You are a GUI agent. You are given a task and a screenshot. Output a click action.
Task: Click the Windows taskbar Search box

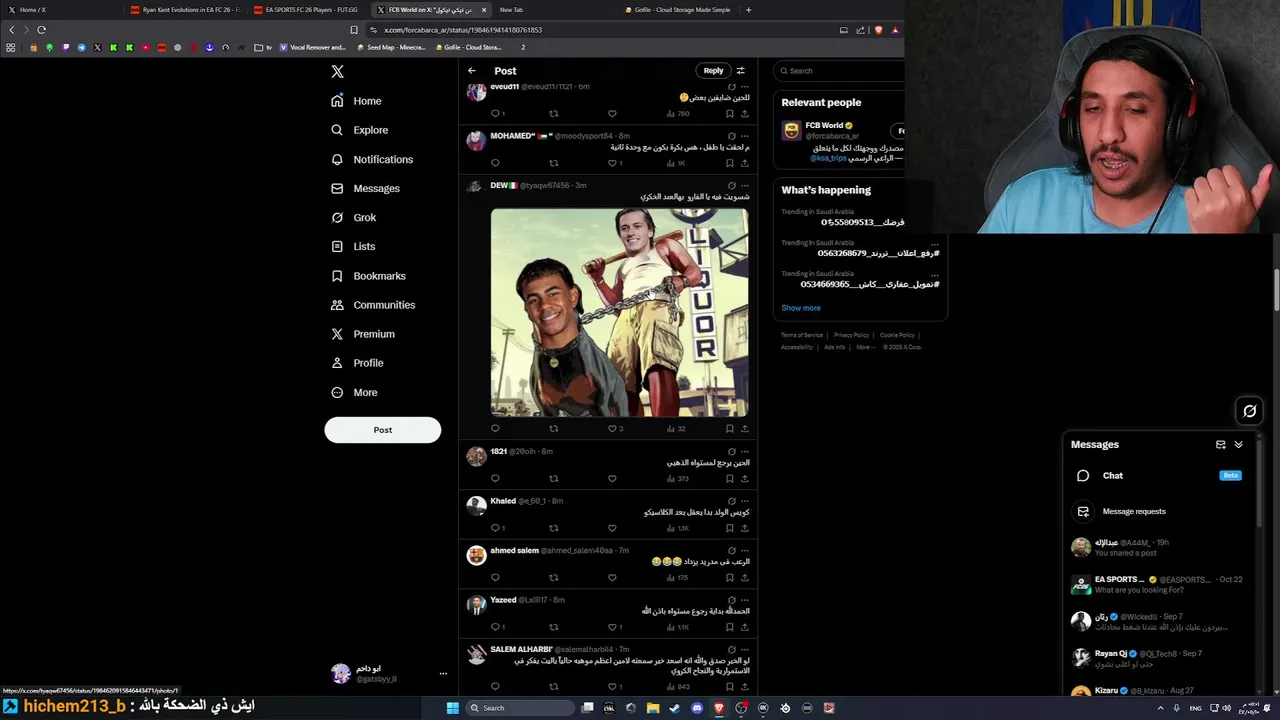pos(521,708)
